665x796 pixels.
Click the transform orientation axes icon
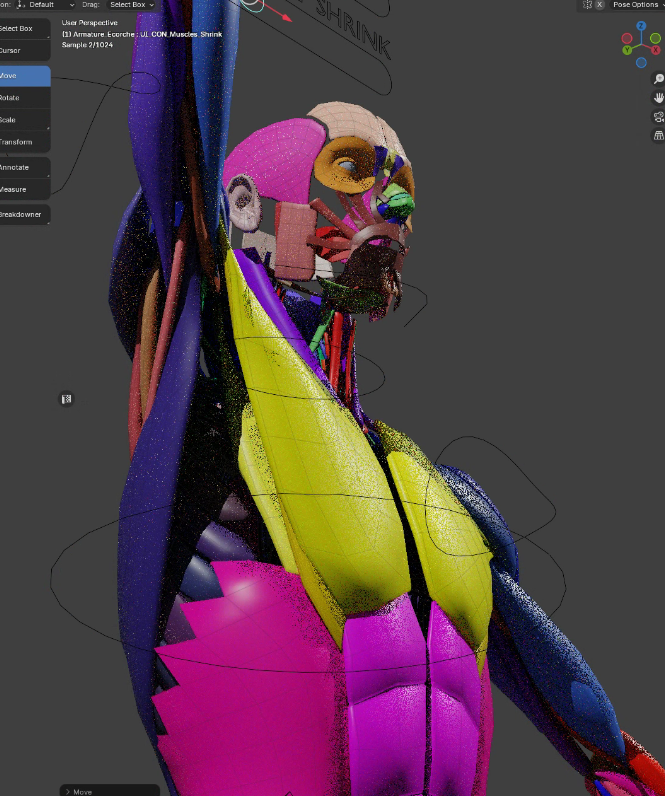click(x=21, y=5)
